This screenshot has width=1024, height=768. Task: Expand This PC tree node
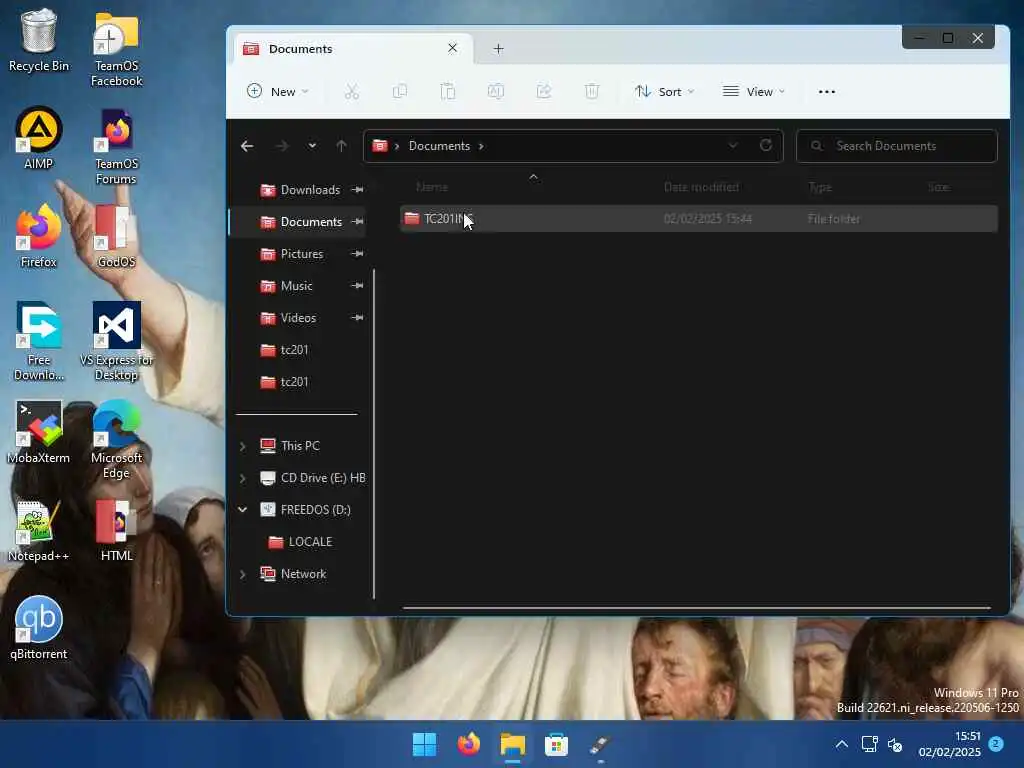point(242,446)
